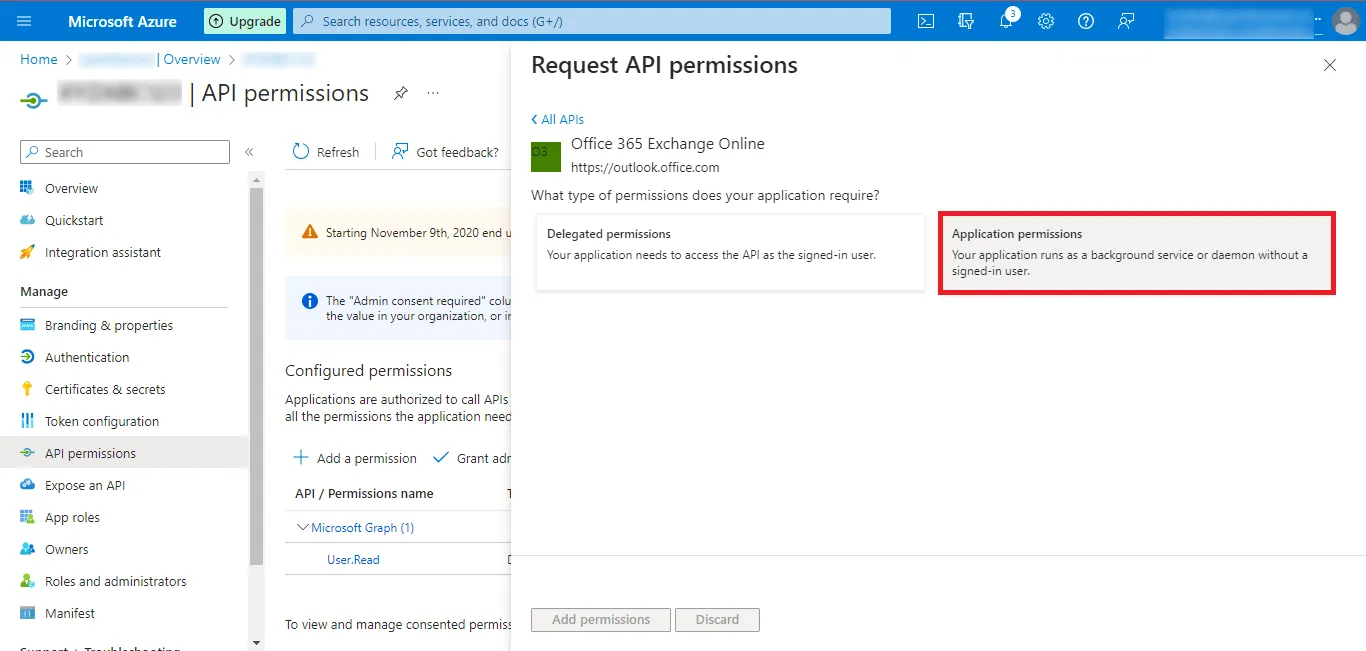1366x651 pixels.
Task: Collapse the left sidebar menu
Action: coord(249,152)
